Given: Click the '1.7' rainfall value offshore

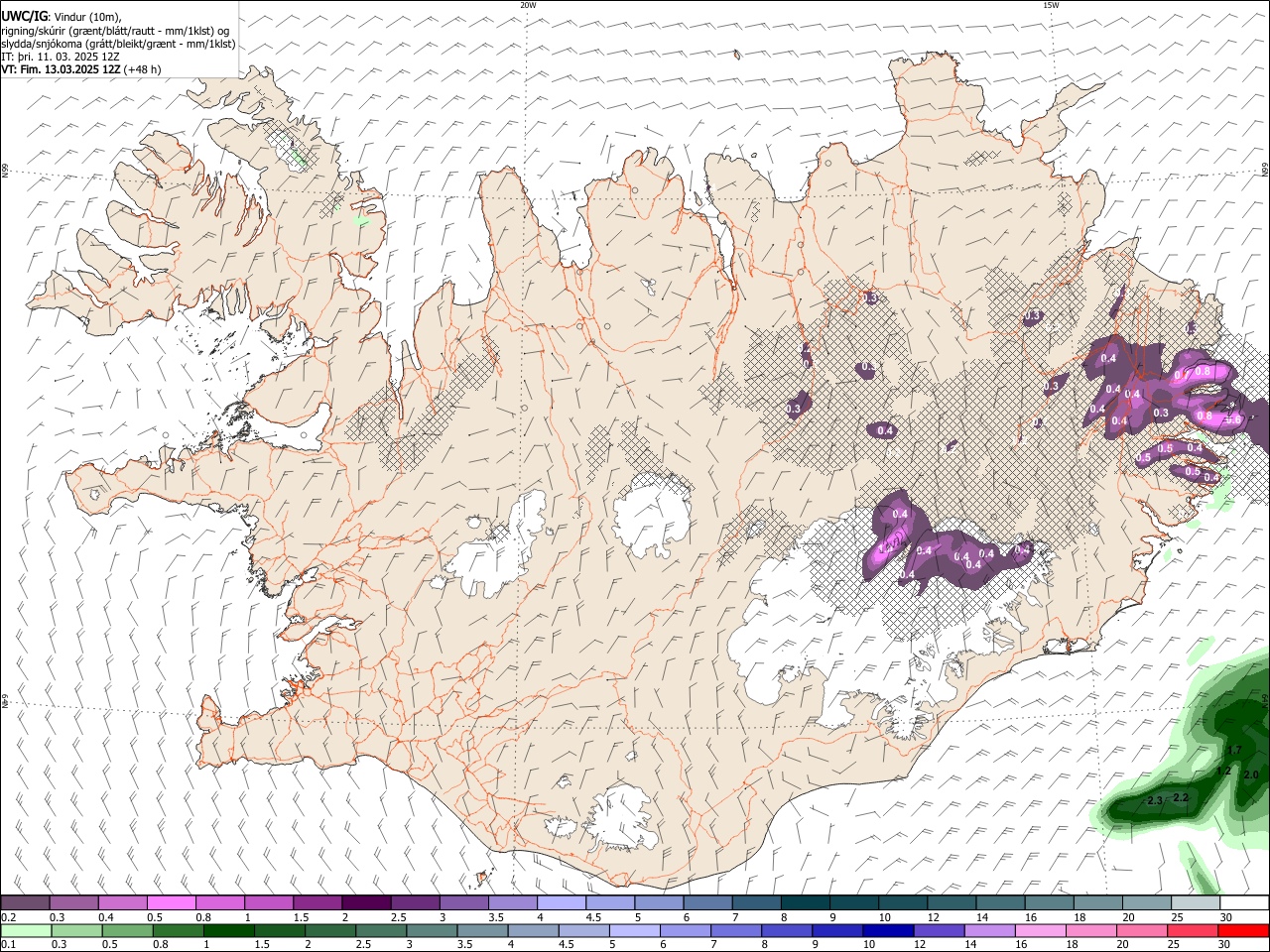Looking at the screenshot, I should click(x=1234, y=750).
